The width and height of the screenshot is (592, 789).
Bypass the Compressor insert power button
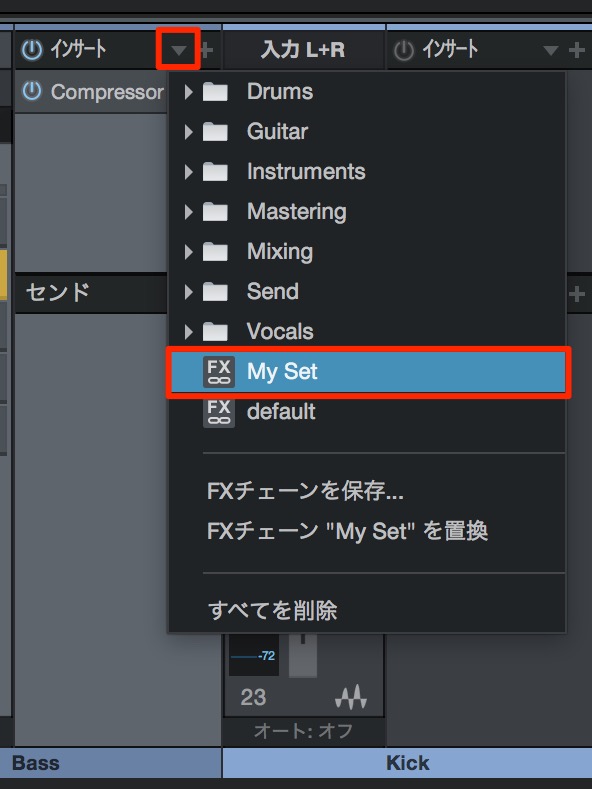pyautogui.click(x=32, y=91)
